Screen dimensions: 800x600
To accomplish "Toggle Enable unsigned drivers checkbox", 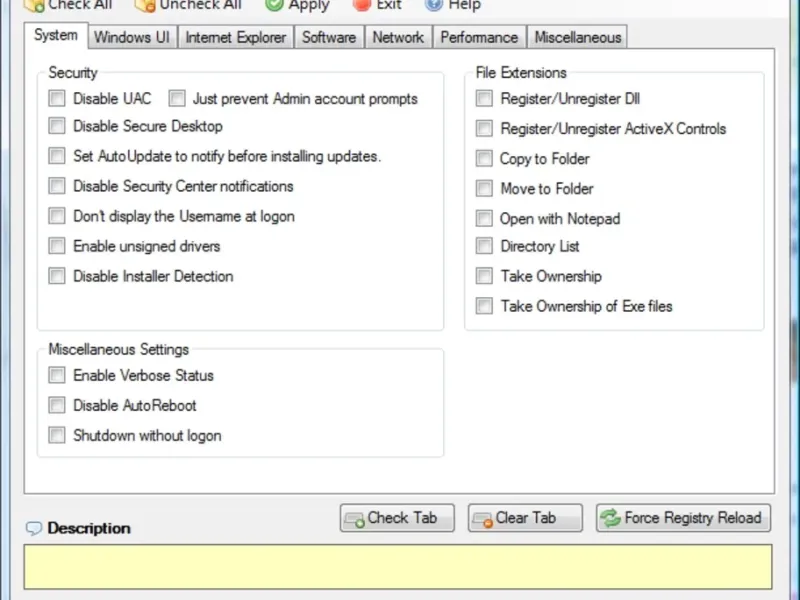I will tap(57, 246).
